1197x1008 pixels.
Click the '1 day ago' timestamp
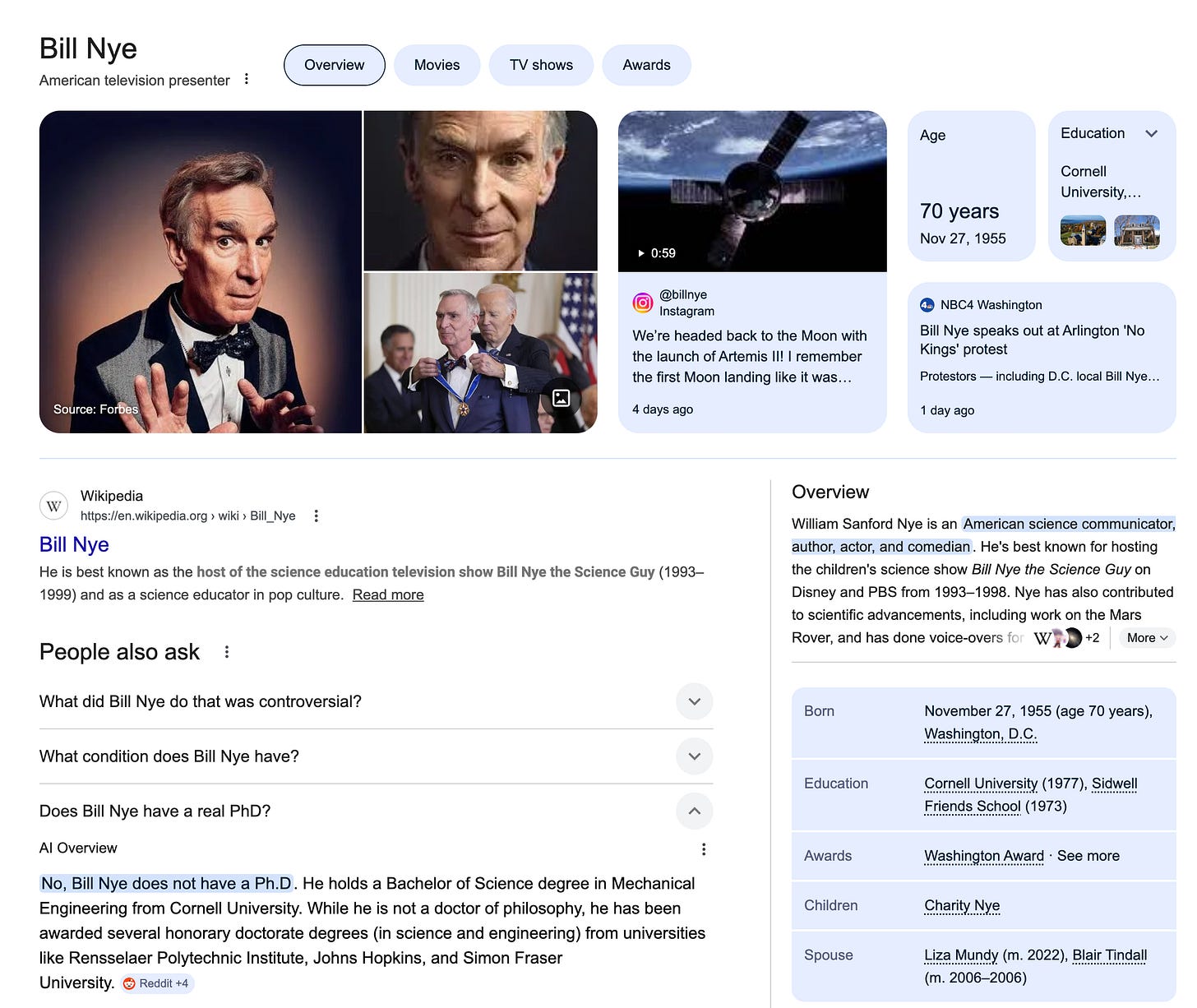pos(947,410)
